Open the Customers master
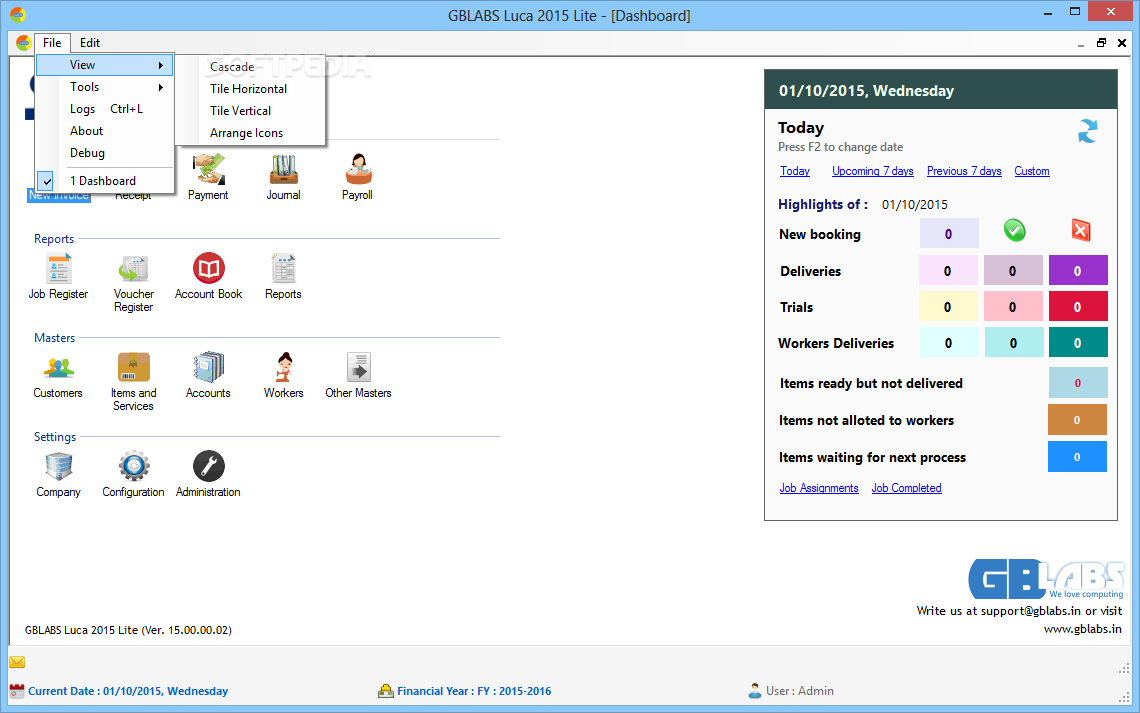This screenshot has width=1140, height=713. 58,367
